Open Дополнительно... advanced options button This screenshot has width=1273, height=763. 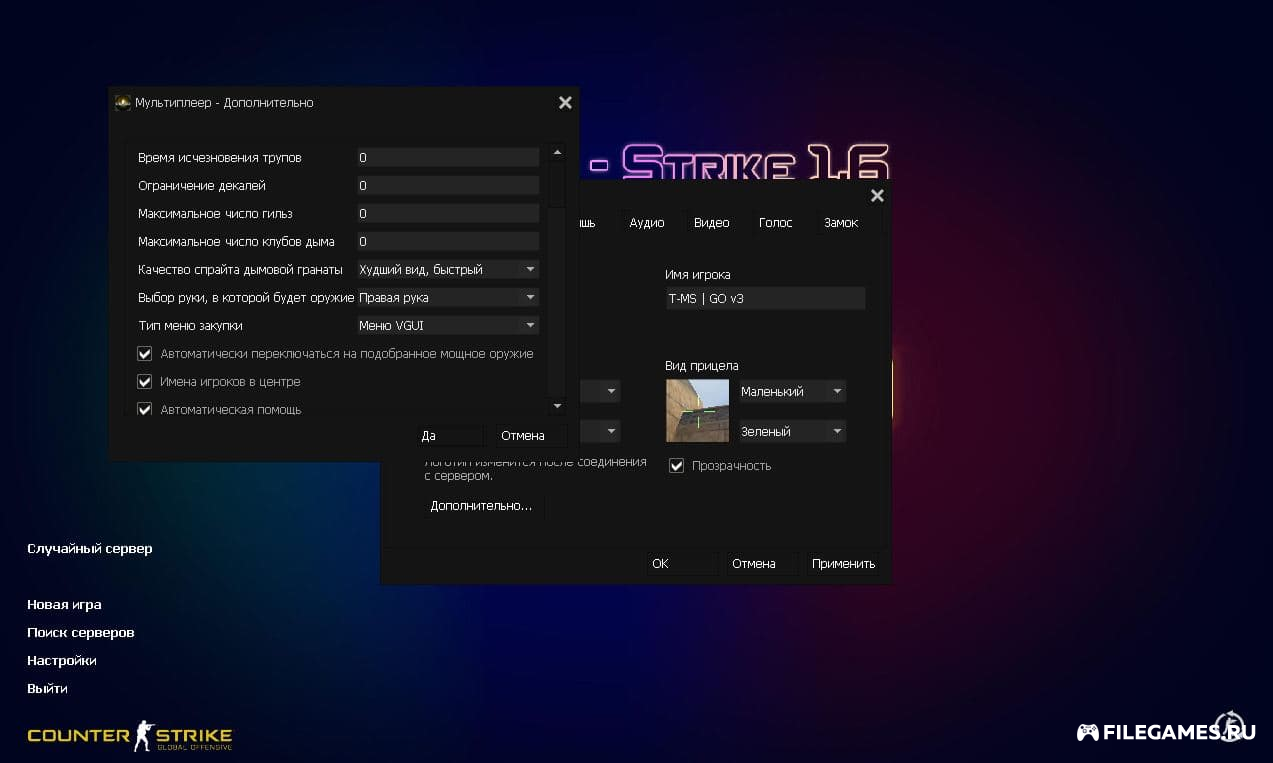coord(483,506)
